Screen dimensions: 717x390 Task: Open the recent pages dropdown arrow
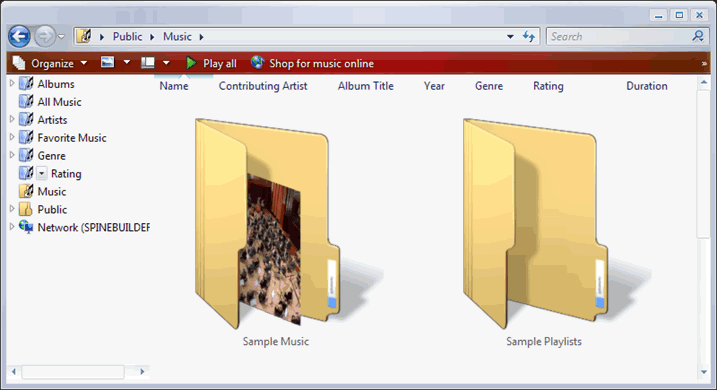pos(62,37)
